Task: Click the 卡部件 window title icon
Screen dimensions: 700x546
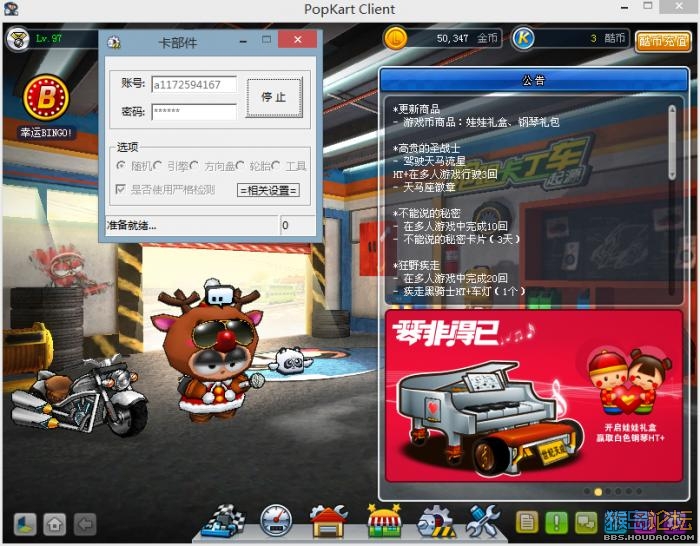Action: pyautogui.click(x=114, y=42)
